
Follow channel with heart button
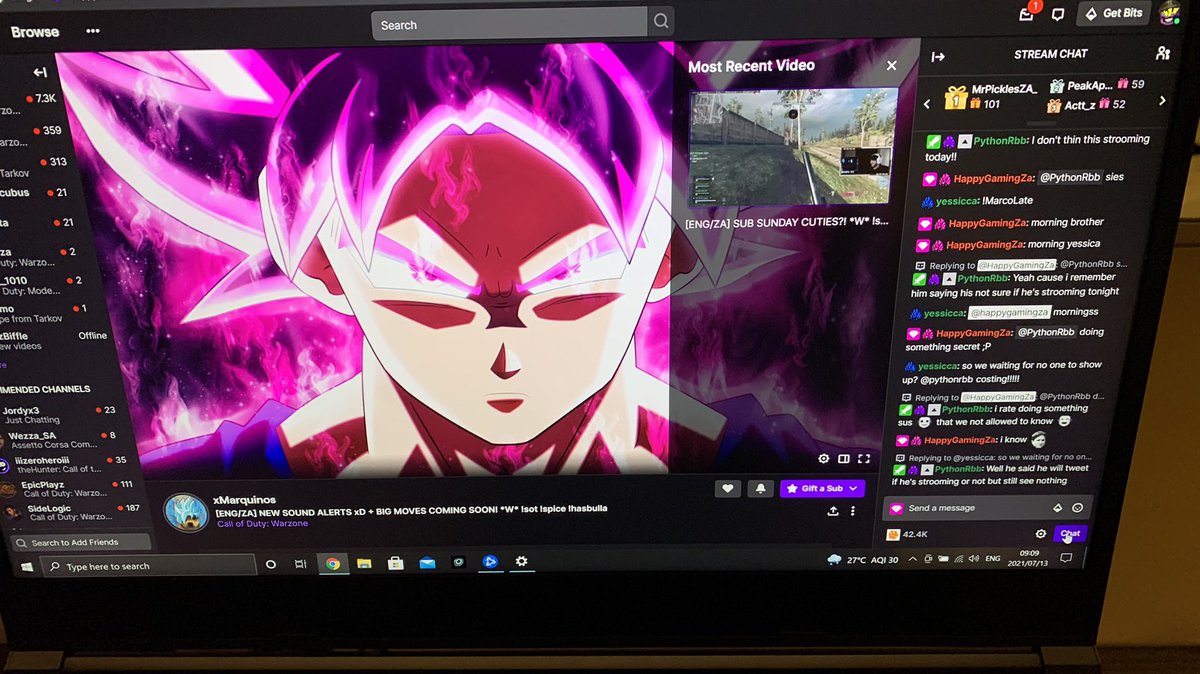click(728, 488)
